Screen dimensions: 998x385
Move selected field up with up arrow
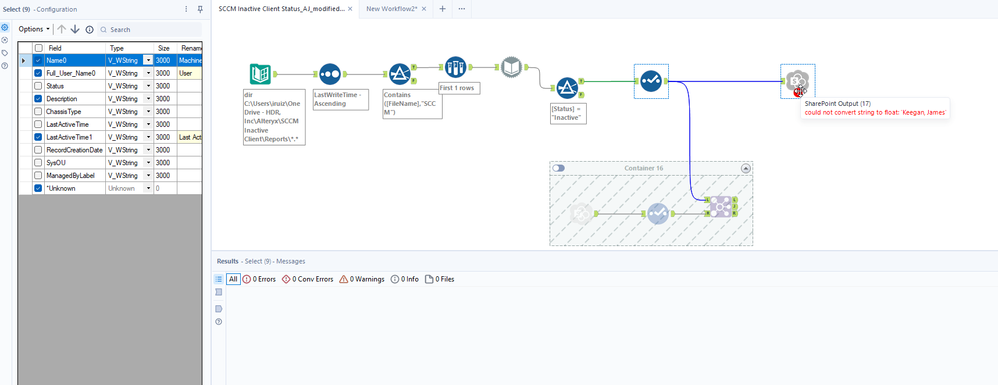pos(62,29)
